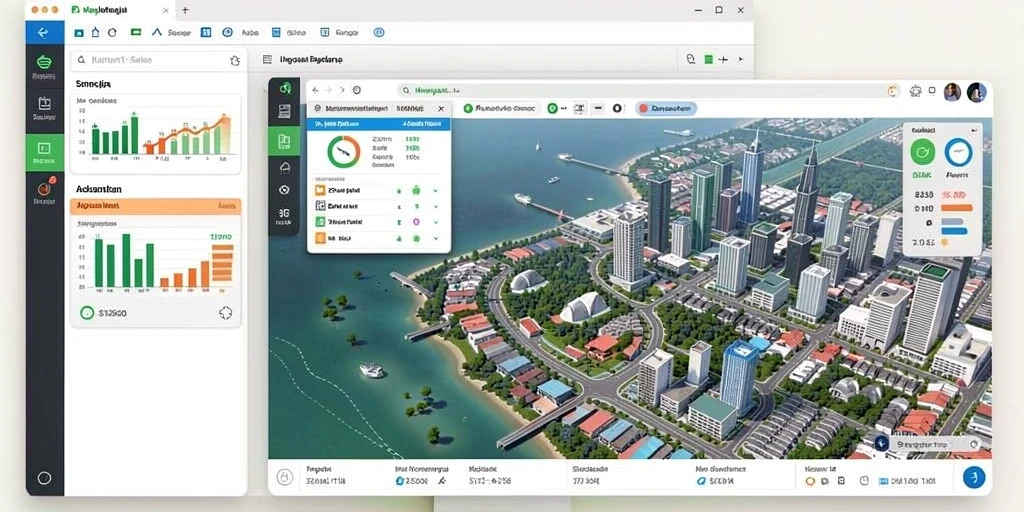Viewport: 1024px width, 512px height.
Task: Click the info circle at the rear sidebar bottom
Action: (x=44, y=478)
